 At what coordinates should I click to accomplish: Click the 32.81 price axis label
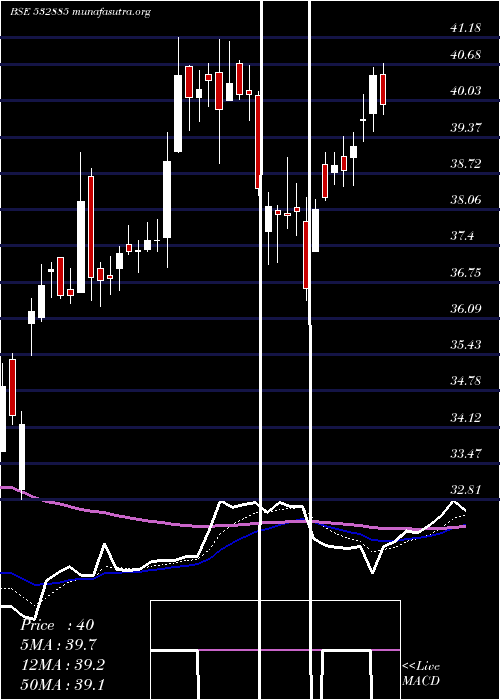click(x=465, y=490)
